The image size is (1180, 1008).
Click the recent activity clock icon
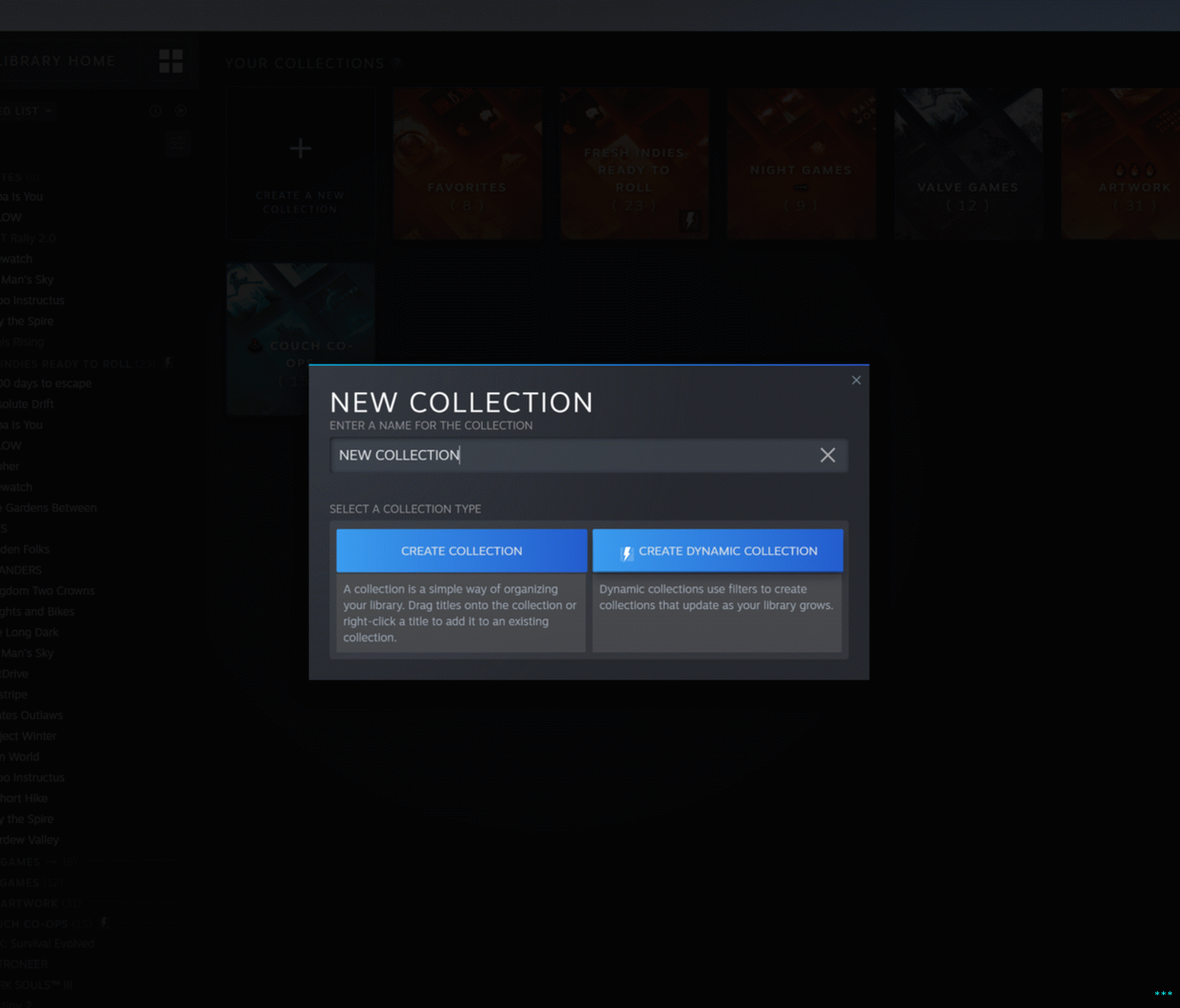tap(155, 111)
